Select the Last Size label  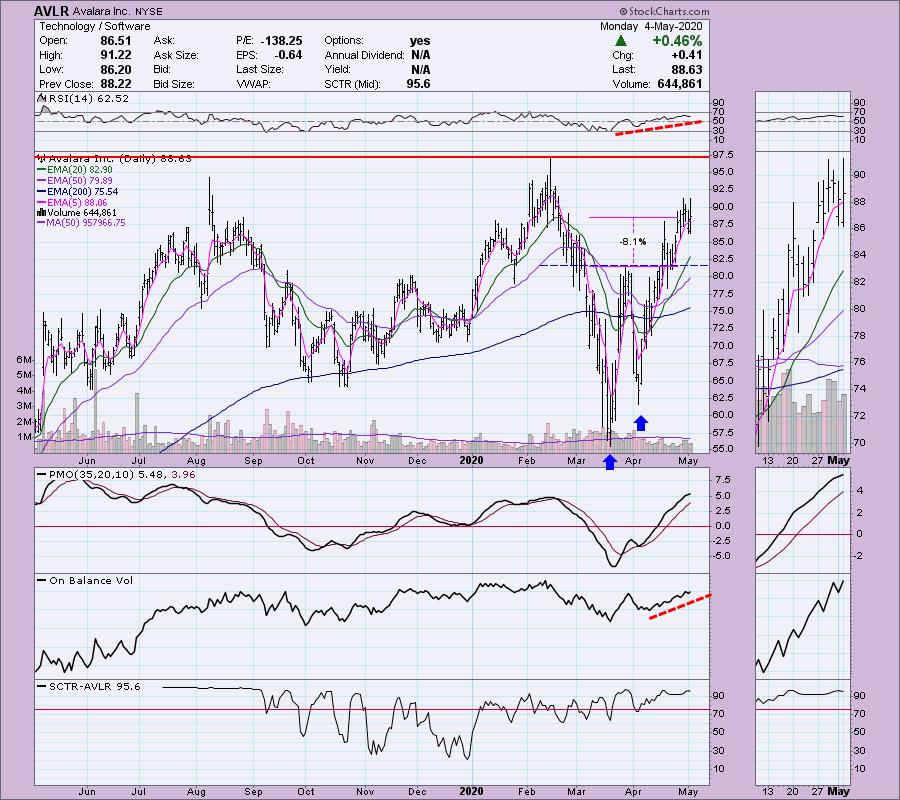tap(259, 69)
